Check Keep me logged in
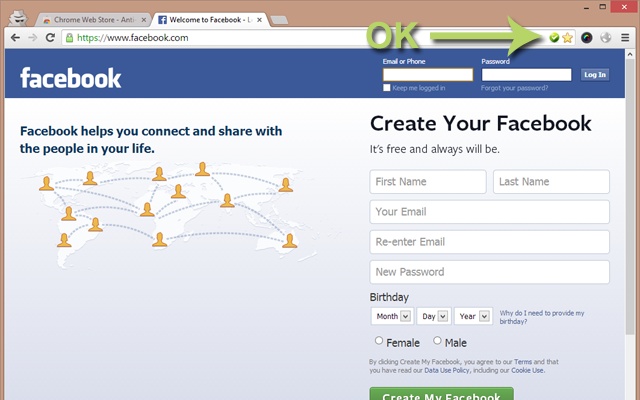 coord(387,88)
